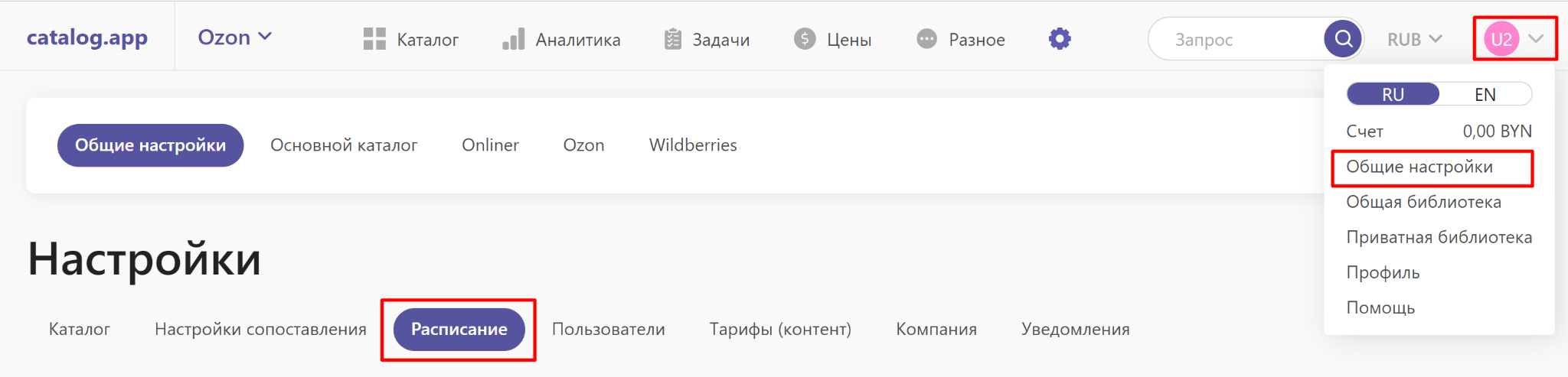Click the Каталог grid icon
The image size is (1568, 377).
[374, 39]
